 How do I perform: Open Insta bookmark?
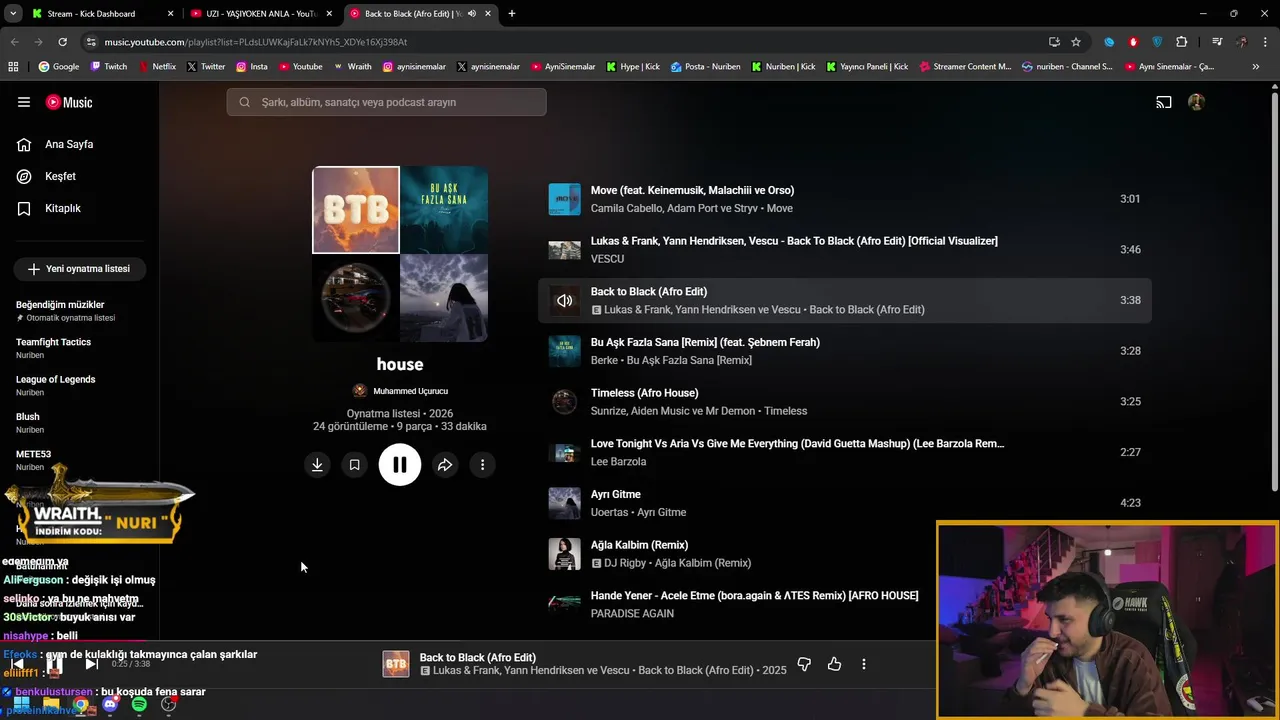[252, 67]
